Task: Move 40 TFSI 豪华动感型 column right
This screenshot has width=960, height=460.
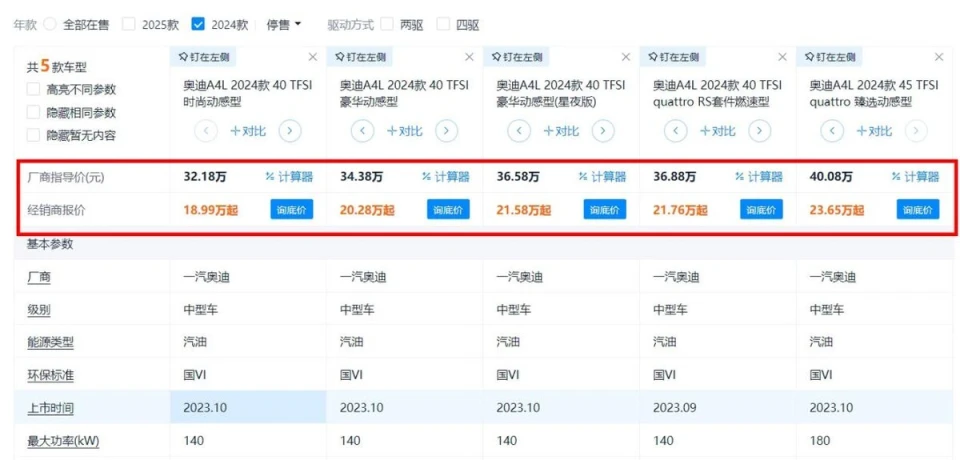Action: coord(447,130)
